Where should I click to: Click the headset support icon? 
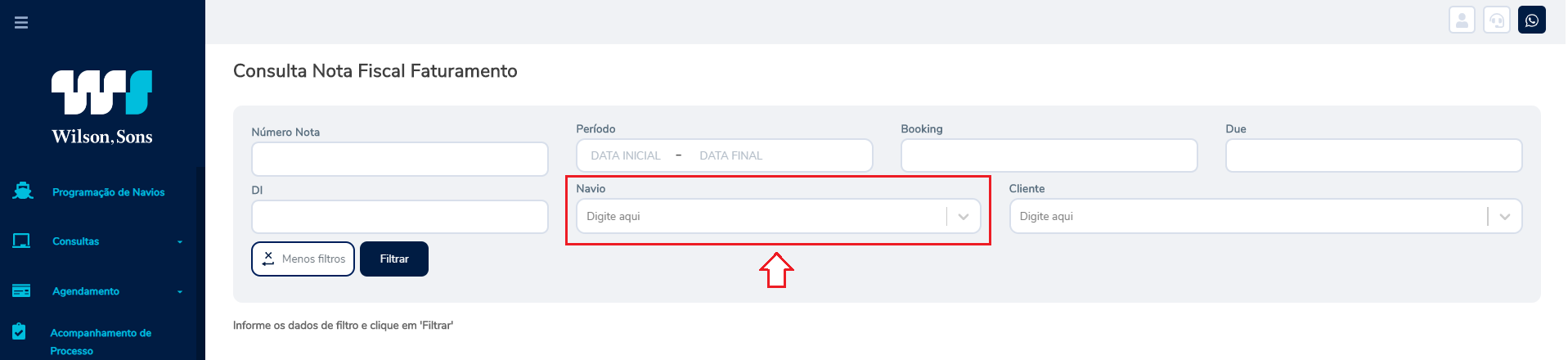[x=1497, y=20]
